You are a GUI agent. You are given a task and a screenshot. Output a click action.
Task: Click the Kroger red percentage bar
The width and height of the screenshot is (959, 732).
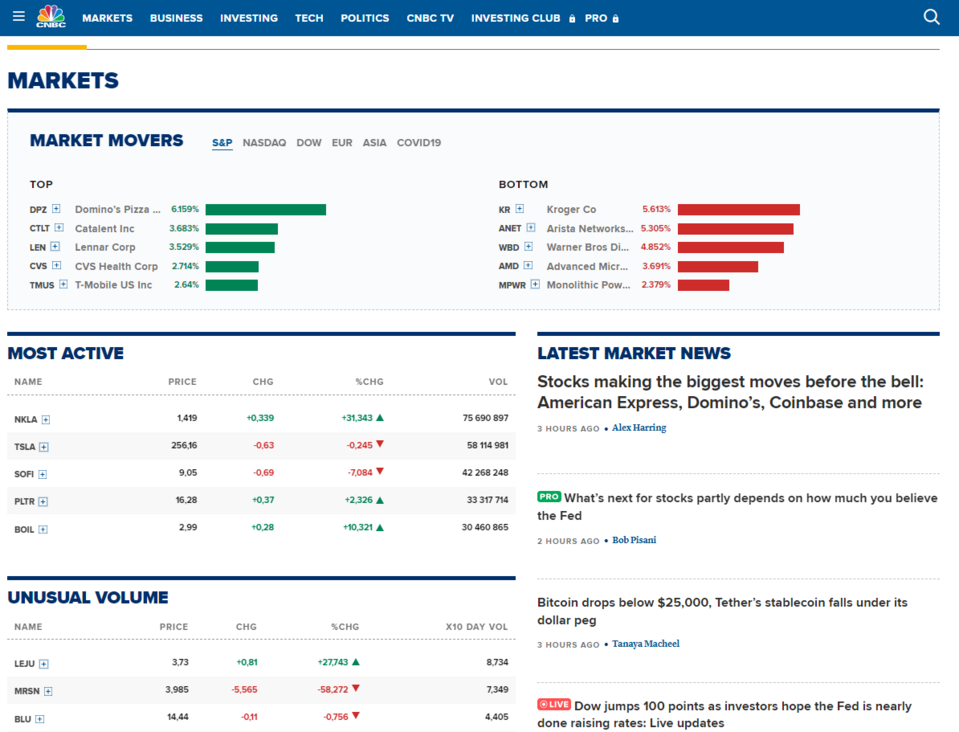tap(739, 210)
